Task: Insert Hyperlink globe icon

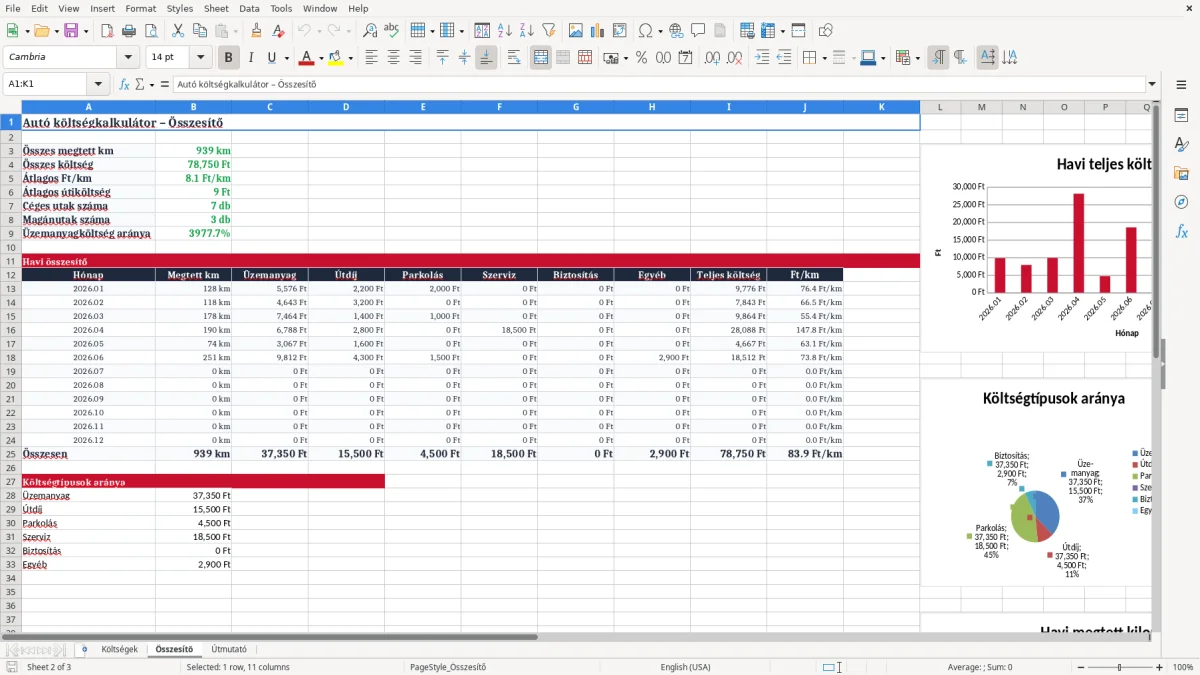Action: (x=676, y=31)
